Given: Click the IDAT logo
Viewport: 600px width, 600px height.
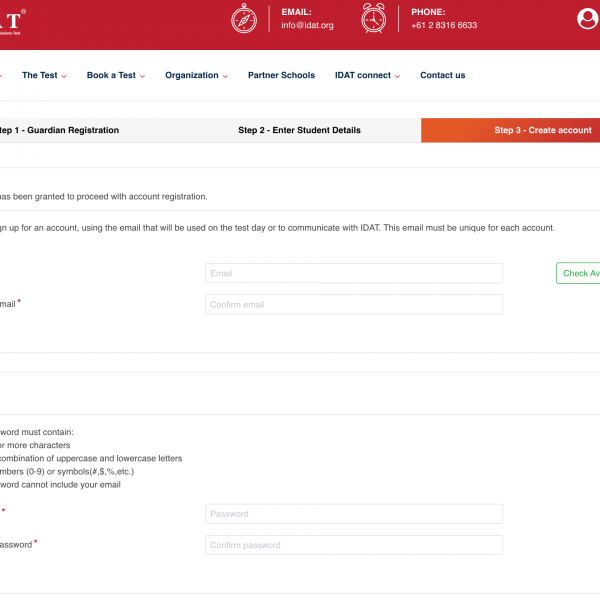Looking at the screenshot, I should tap(8, 18).
